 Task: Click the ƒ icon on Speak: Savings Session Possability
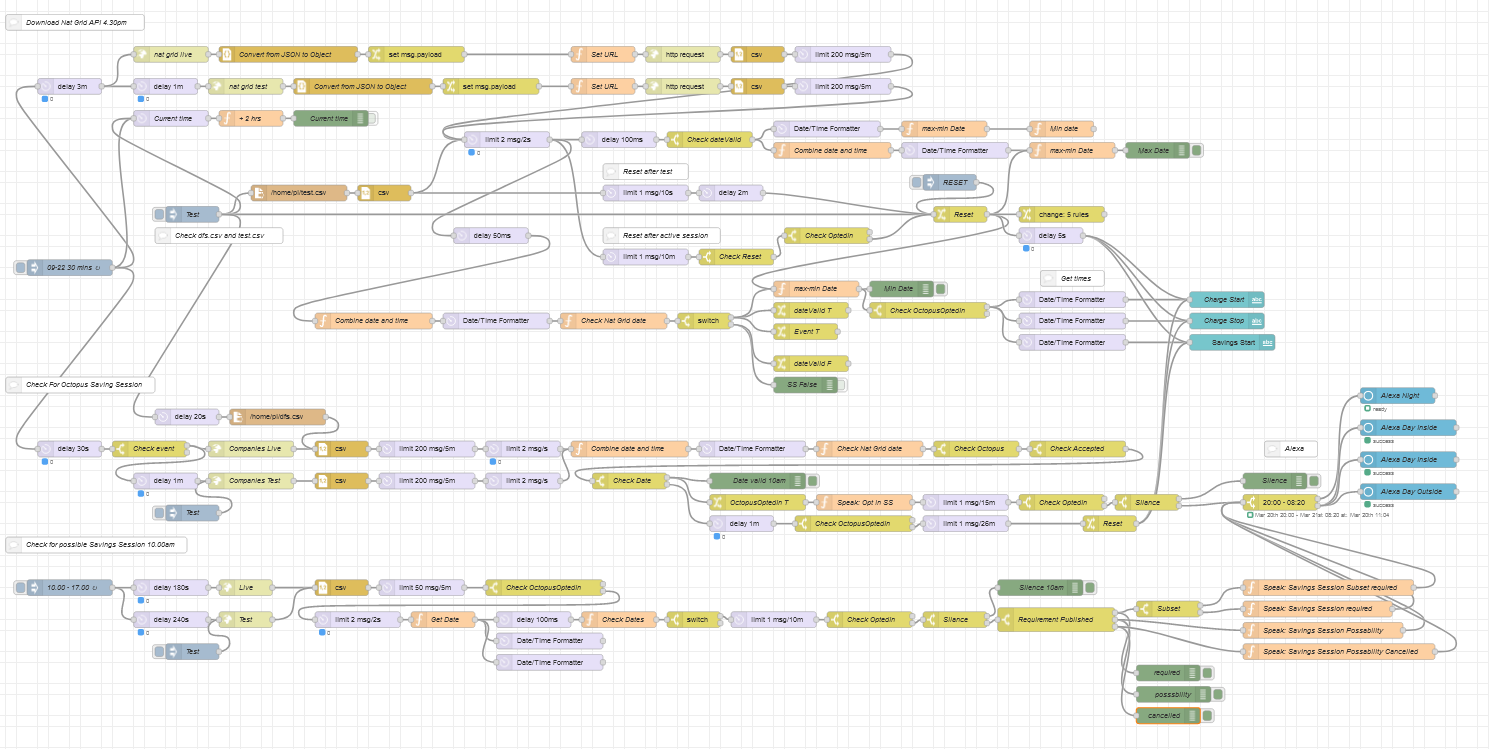coord(1252,630)
